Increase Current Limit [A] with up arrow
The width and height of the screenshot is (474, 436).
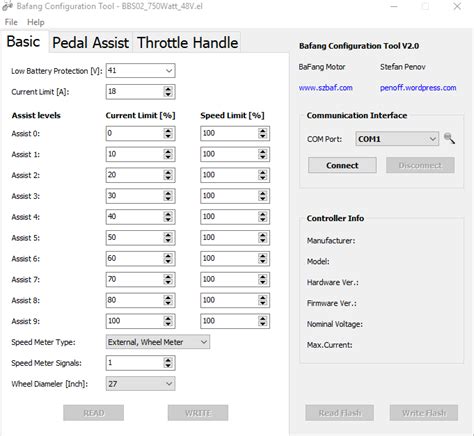coord(168,89)
